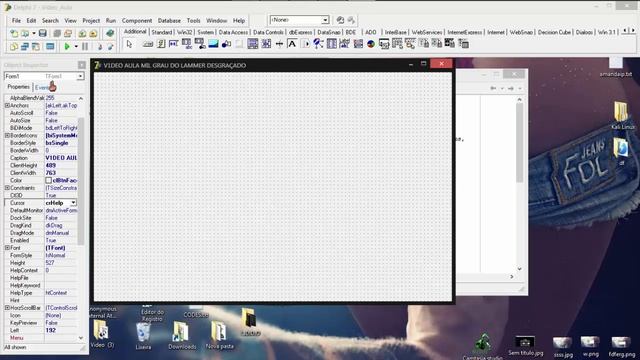
Task: Open the Project menu
Action: pyautogui.click(x=91, y=20)
